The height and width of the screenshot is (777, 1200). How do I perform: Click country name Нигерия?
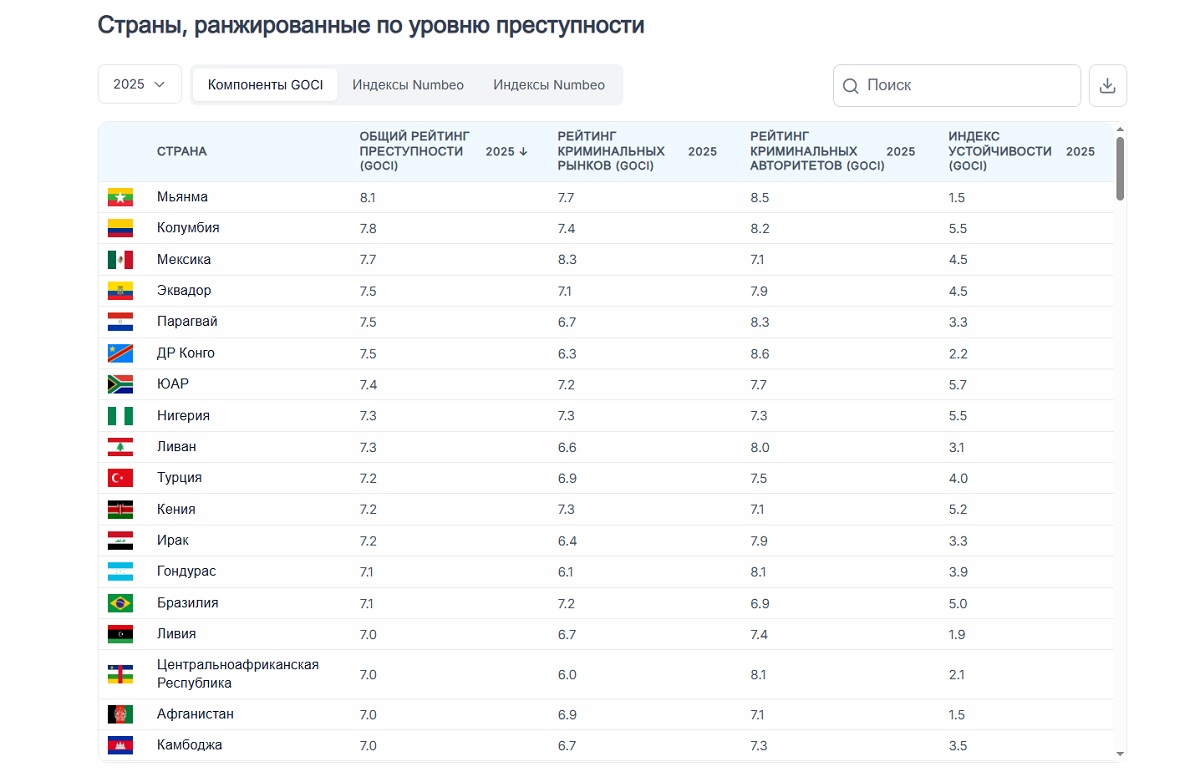pyautogui.click(x=183, y=416)
